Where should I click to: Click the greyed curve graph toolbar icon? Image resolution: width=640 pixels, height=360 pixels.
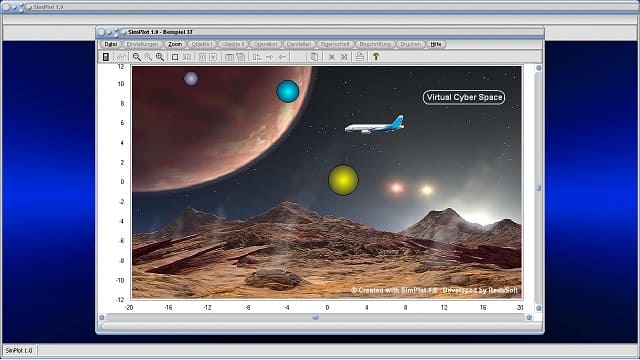click(121, 57)
